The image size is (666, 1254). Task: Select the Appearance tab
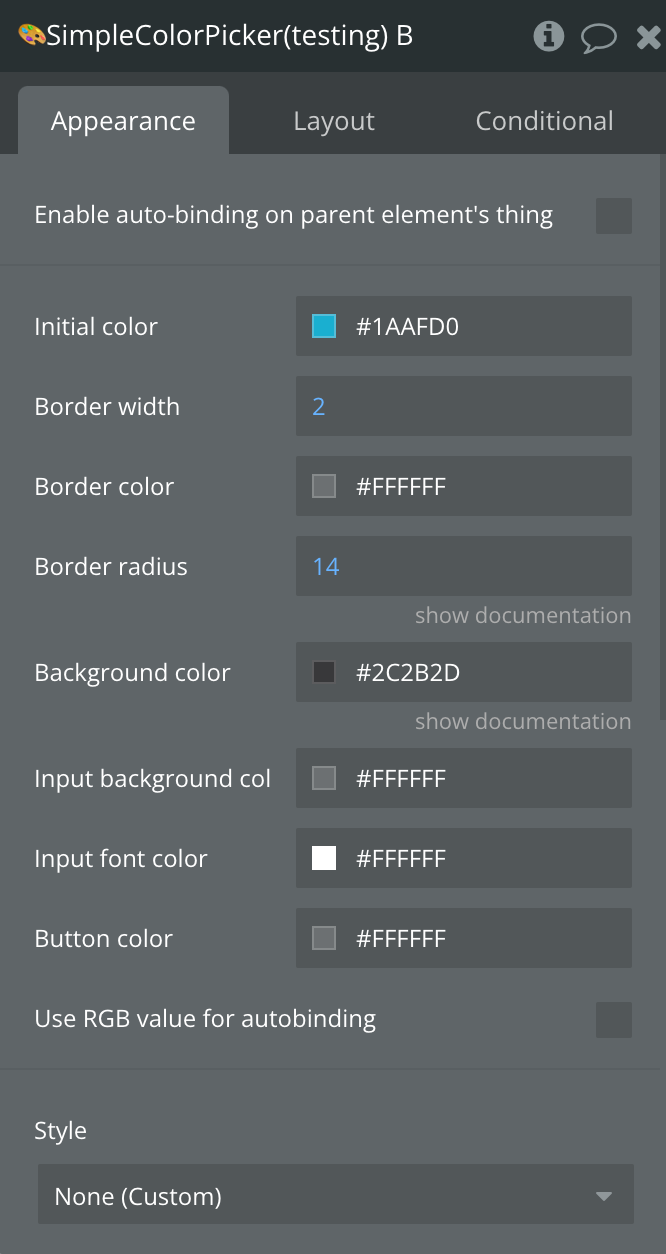pyautogui.click(x=123, y=121)
